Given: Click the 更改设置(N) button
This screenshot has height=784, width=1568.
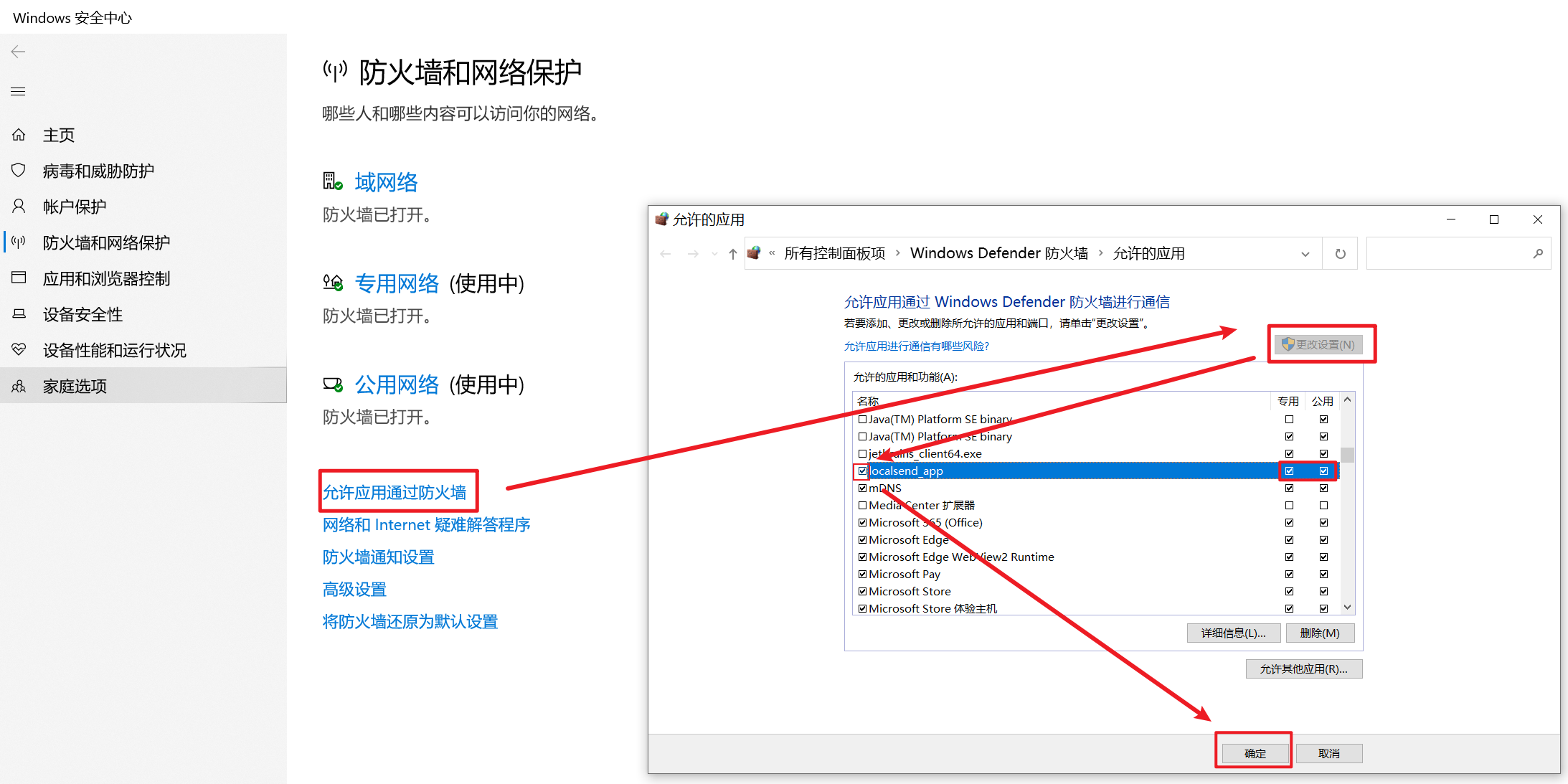Looking at the screenshot, I should (1318, 344).
